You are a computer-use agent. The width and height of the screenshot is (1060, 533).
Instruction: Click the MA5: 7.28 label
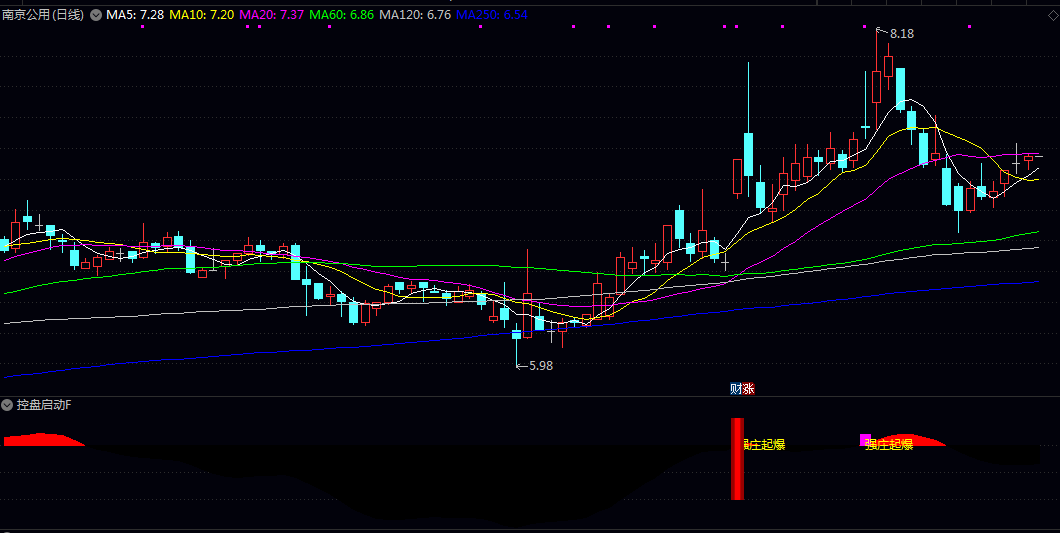tap(135, 15)
